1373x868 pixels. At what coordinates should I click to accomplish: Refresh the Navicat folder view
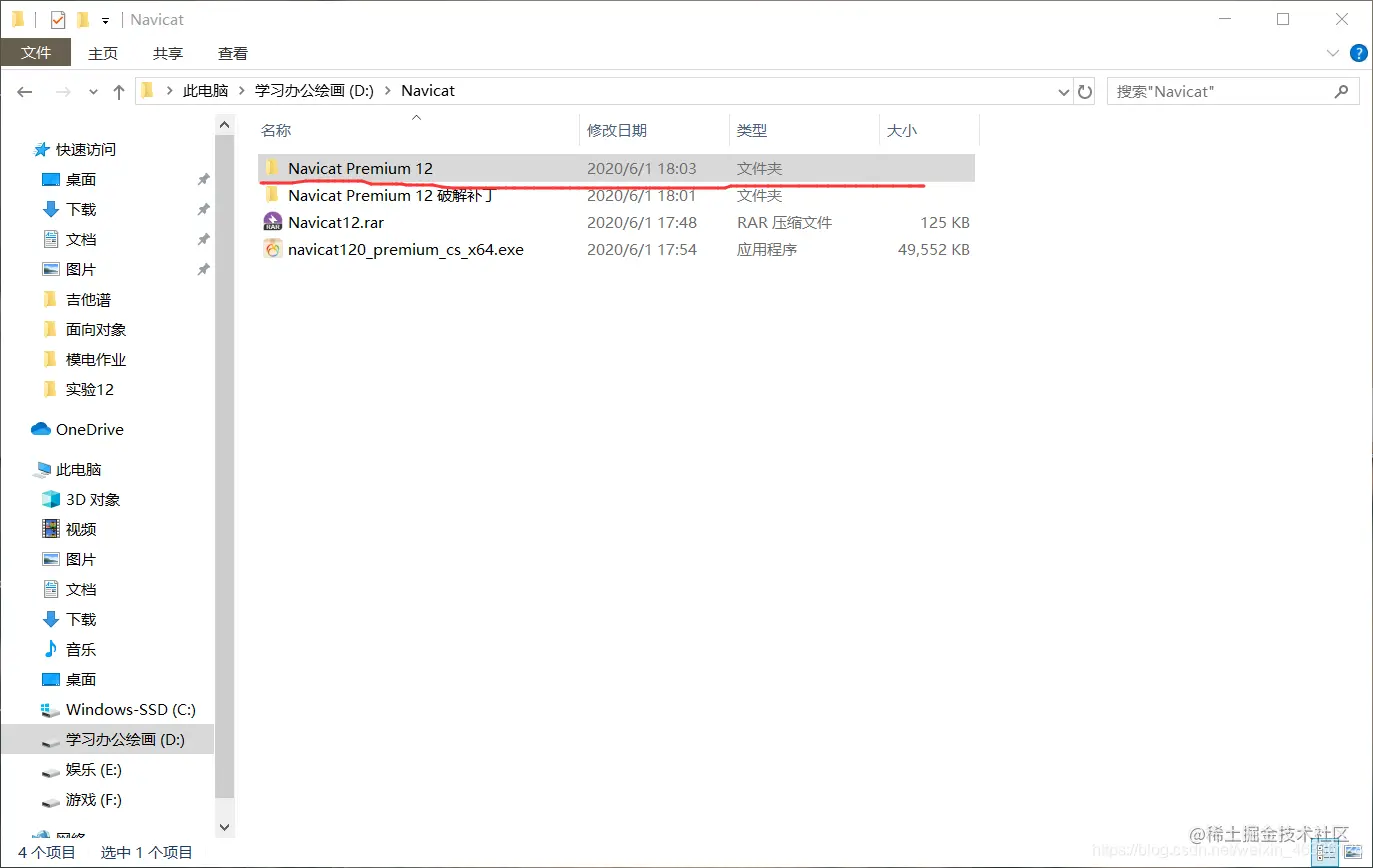tap(1085, 91)
